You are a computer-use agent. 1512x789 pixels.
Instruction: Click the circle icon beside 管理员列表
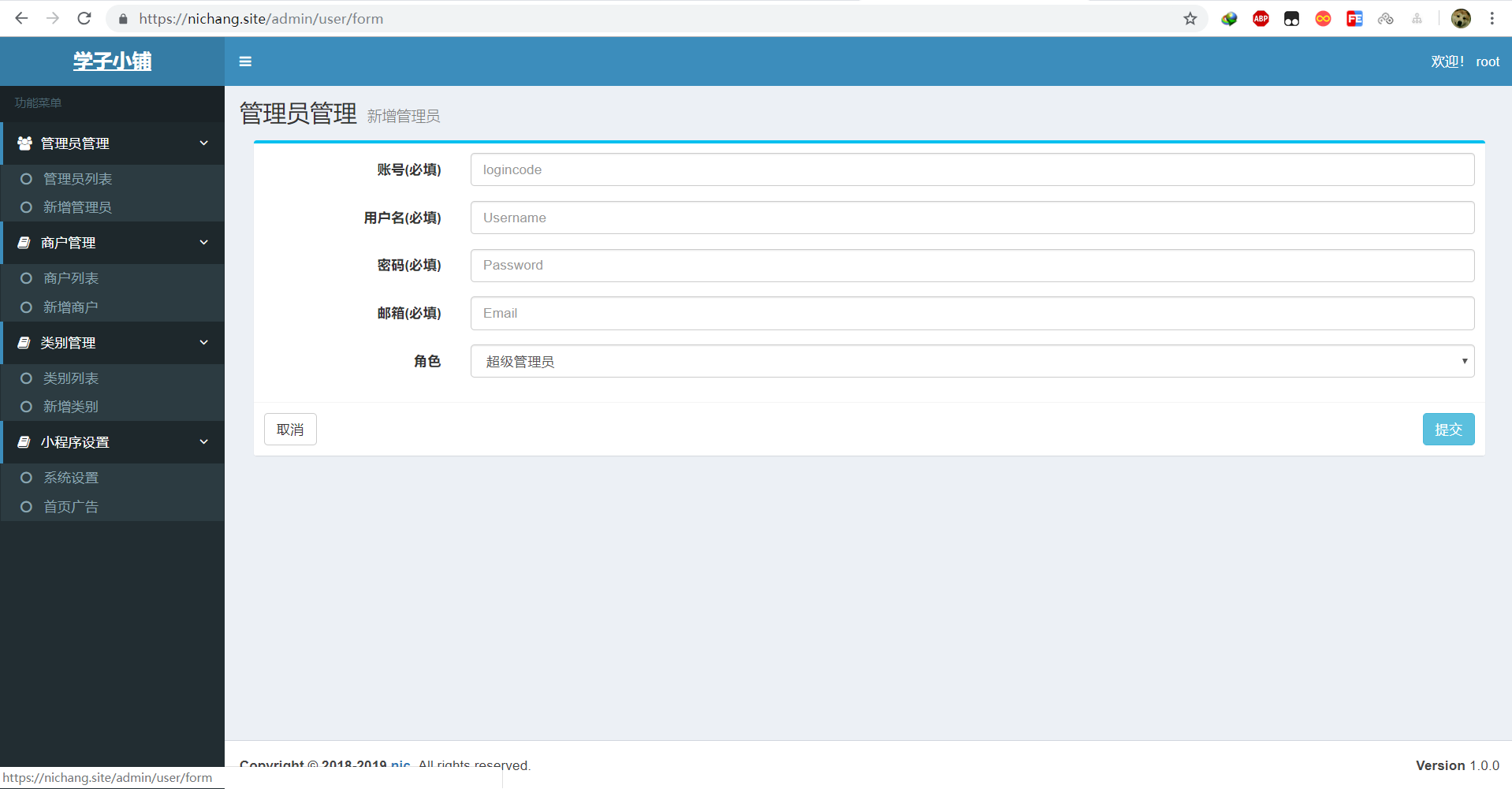point(26,179)
